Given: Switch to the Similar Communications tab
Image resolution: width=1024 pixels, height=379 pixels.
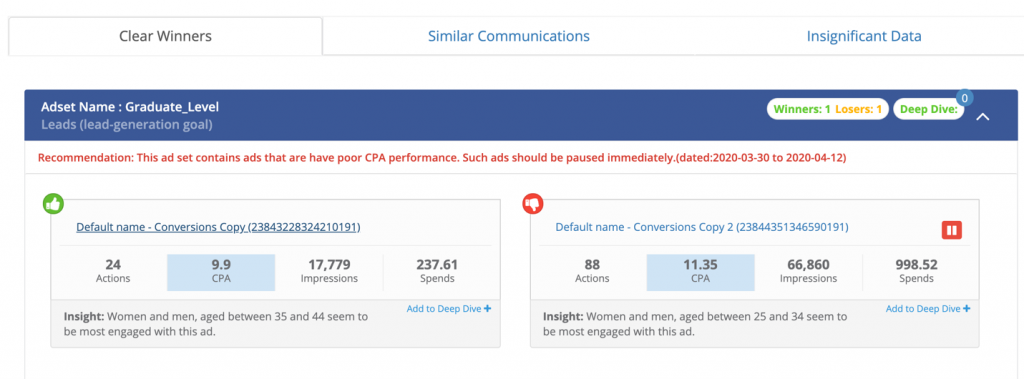Looking at the screenshot, I should 509,36.
